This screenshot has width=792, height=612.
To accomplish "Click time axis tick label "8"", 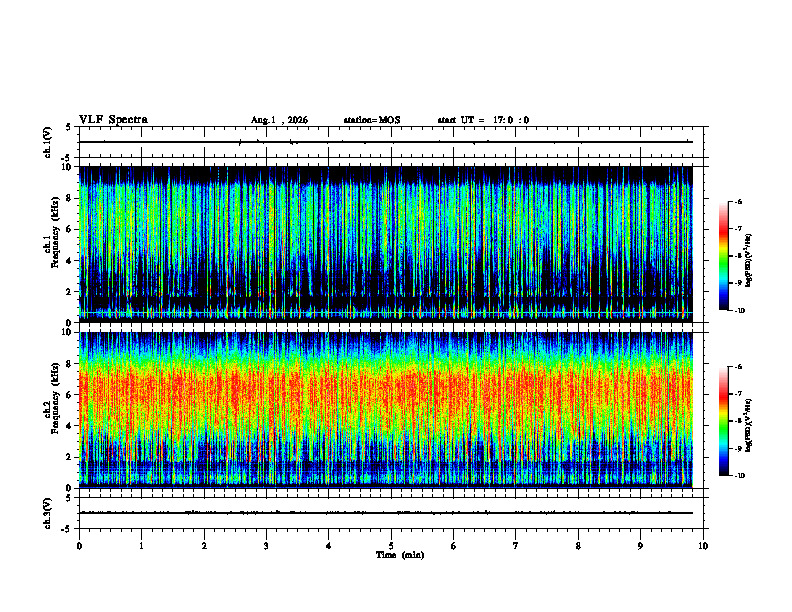I will (x=578, y=546).
